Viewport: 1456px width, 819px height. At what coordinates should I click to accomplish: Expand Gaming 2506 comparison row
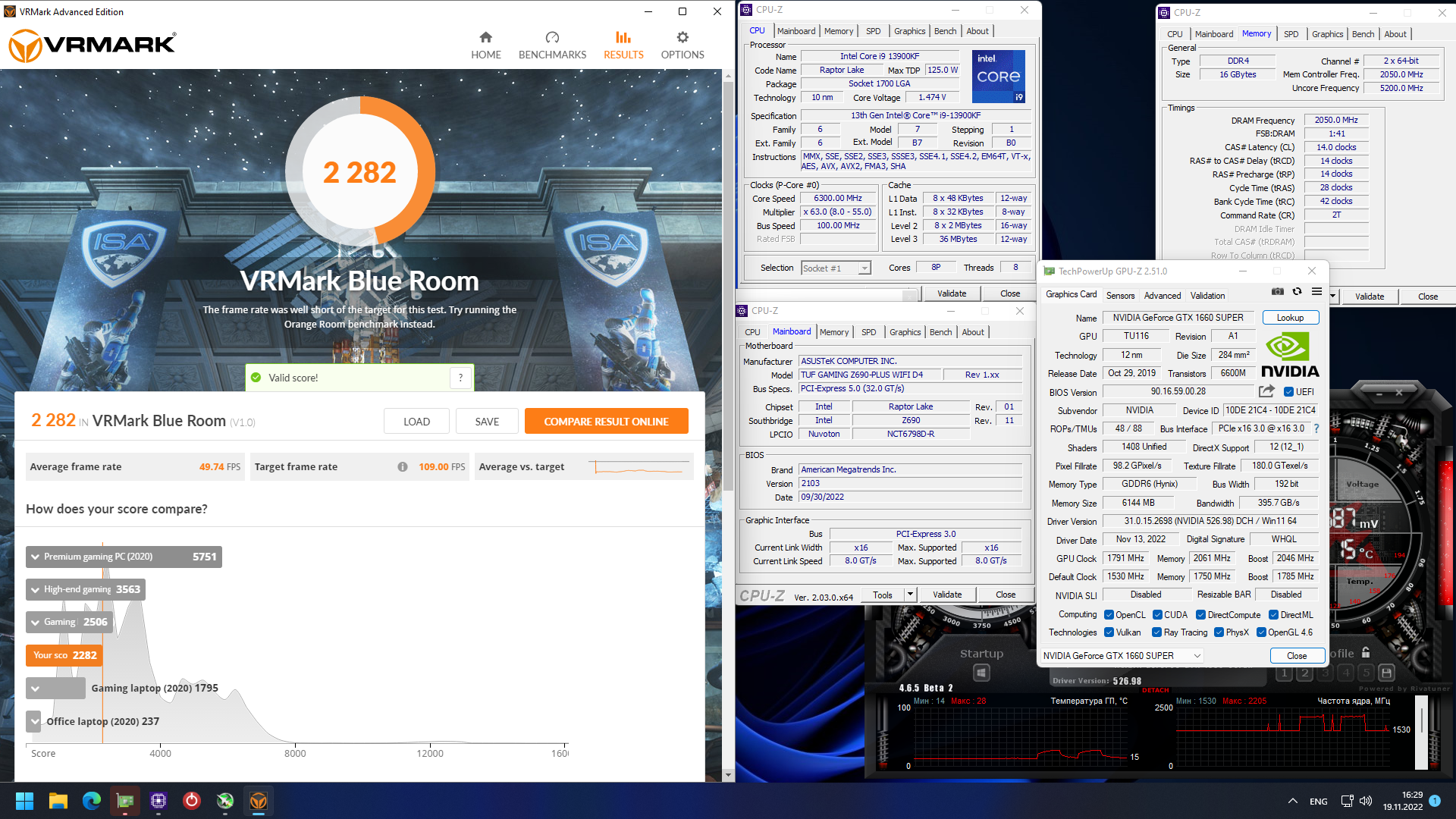click(69, 622)
